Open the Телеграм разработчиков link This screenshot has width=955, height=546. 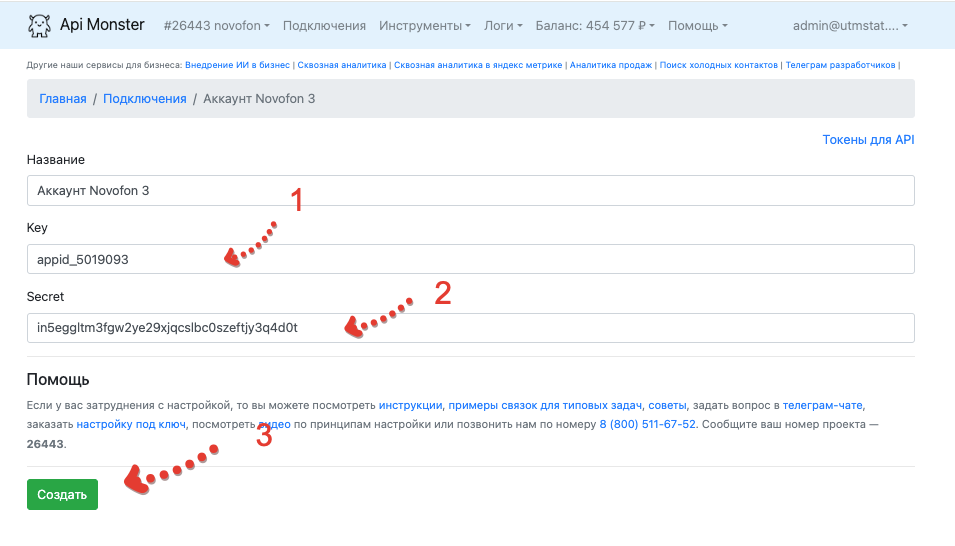pyautogui.click(x=840, y=65)
